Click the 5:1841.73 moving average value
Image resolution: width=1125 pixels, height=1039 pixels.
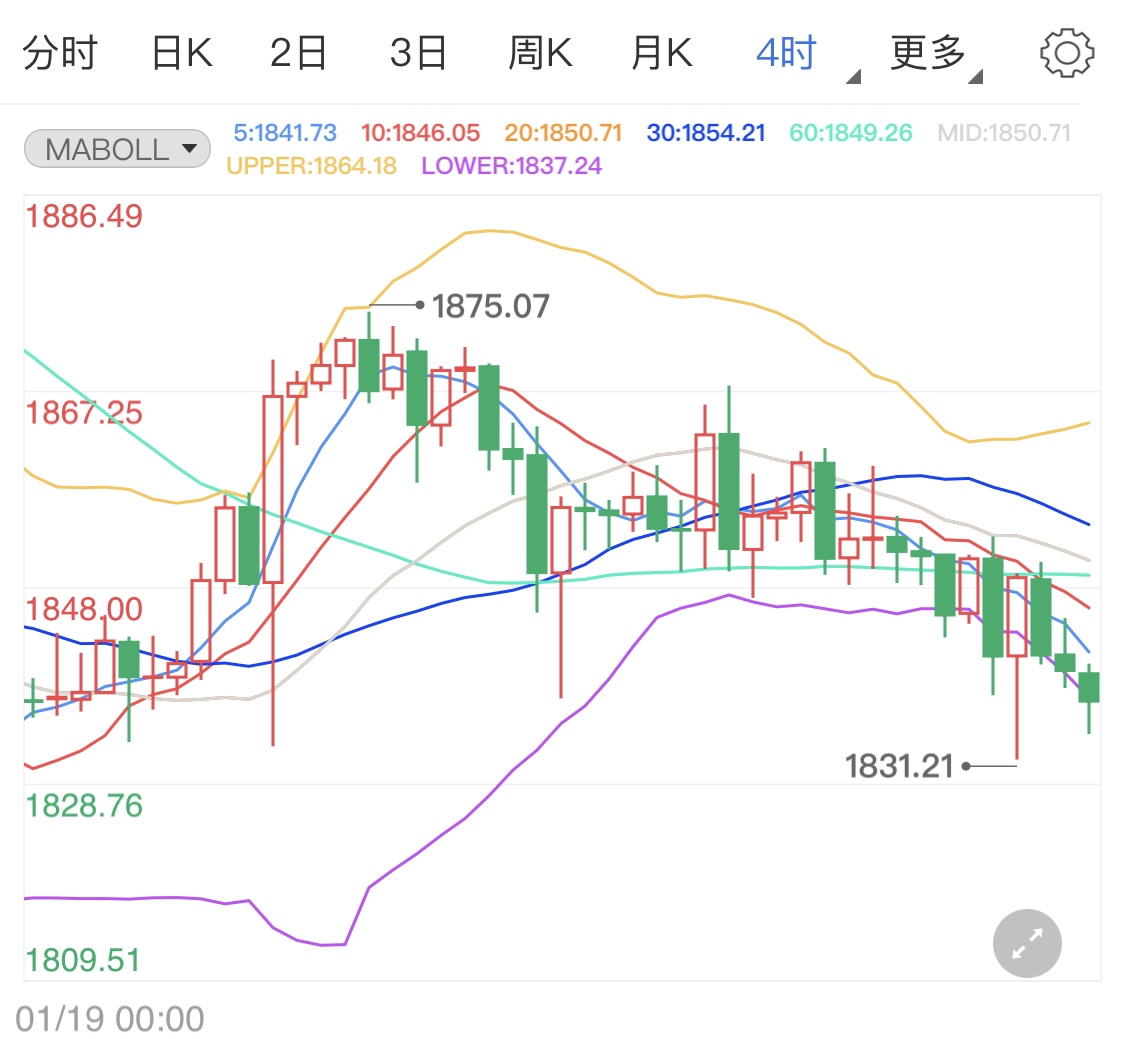(285, 133)
